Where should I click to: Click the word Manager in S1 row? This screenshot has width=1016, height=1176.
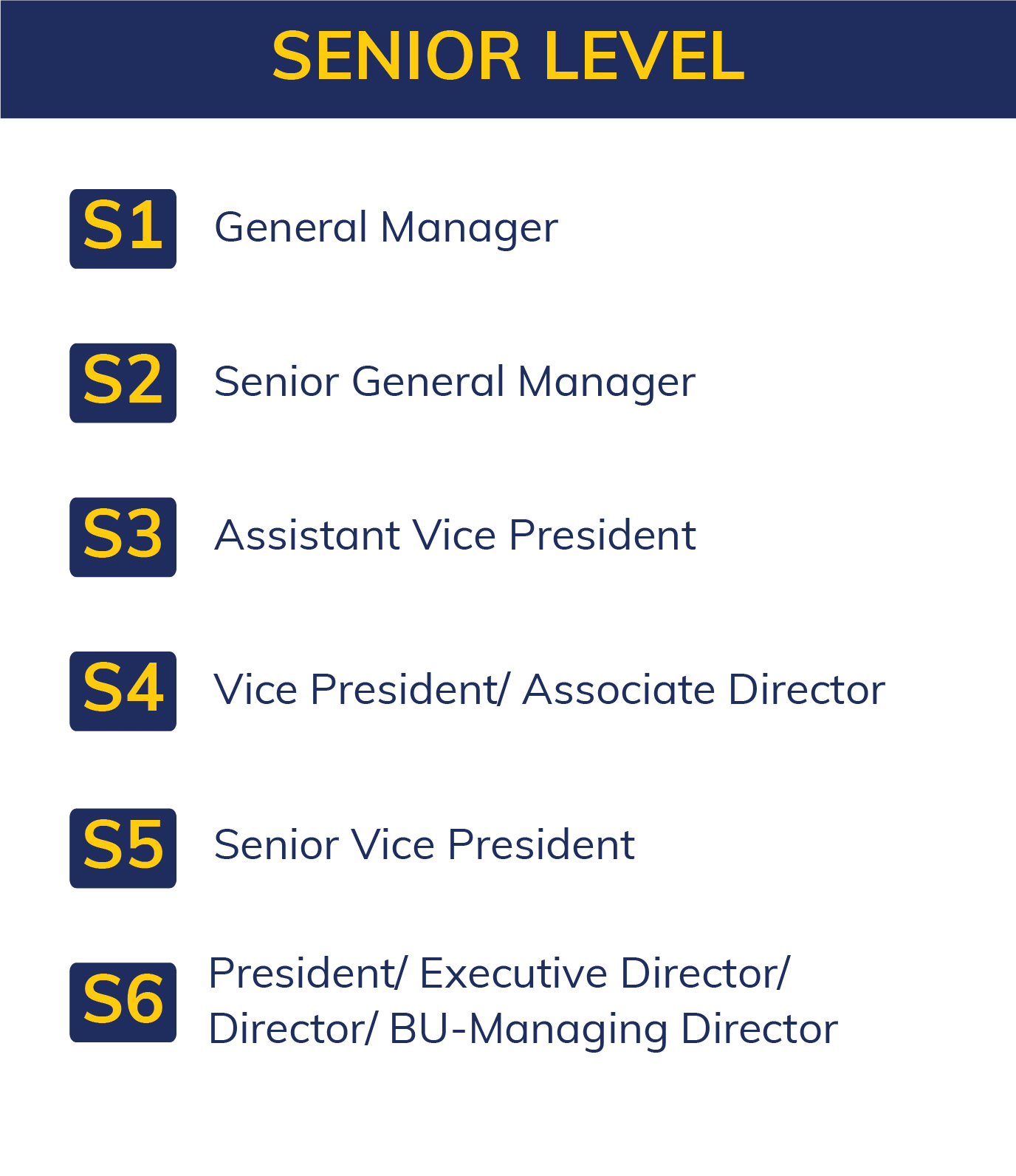tap(470, 228)
